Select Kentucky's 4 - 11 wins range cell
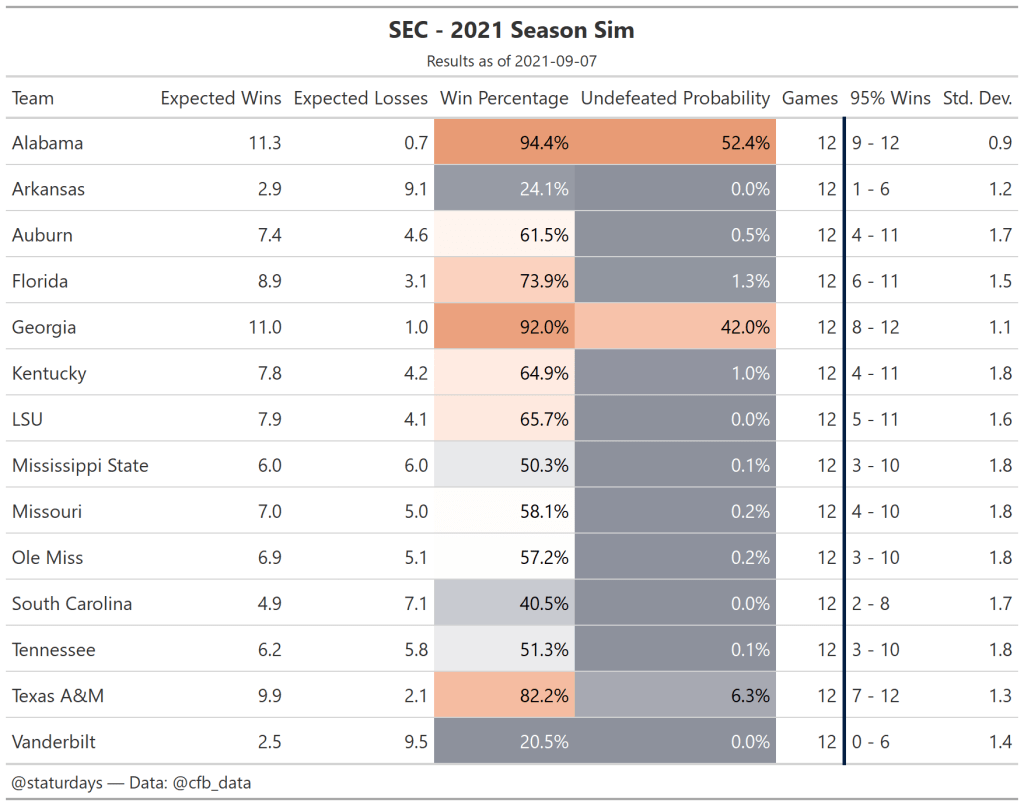 tap(875, 373)
